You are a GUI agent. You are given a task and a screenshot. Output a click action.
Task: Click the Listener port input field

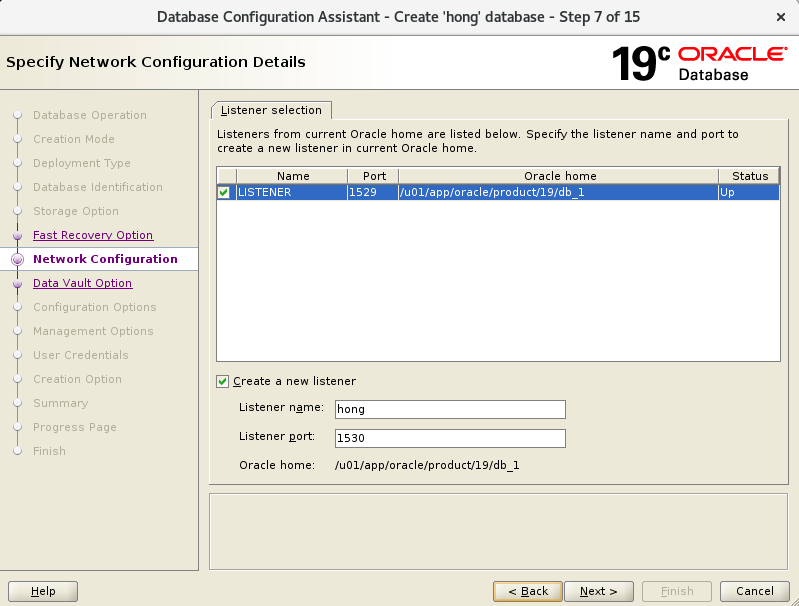(450, 438)
